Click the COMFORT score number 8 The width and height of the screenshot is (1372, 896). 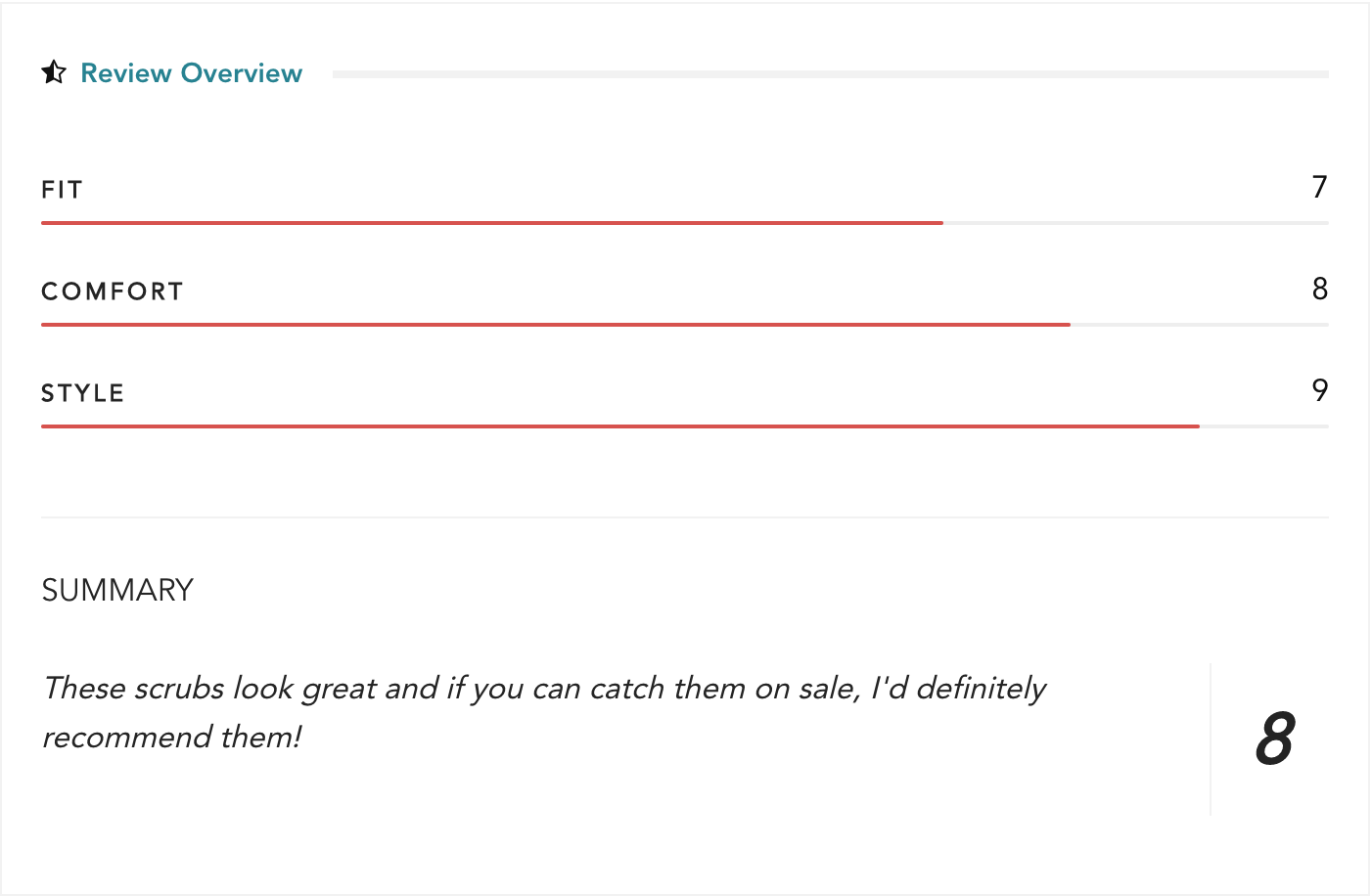[1320, 289]
